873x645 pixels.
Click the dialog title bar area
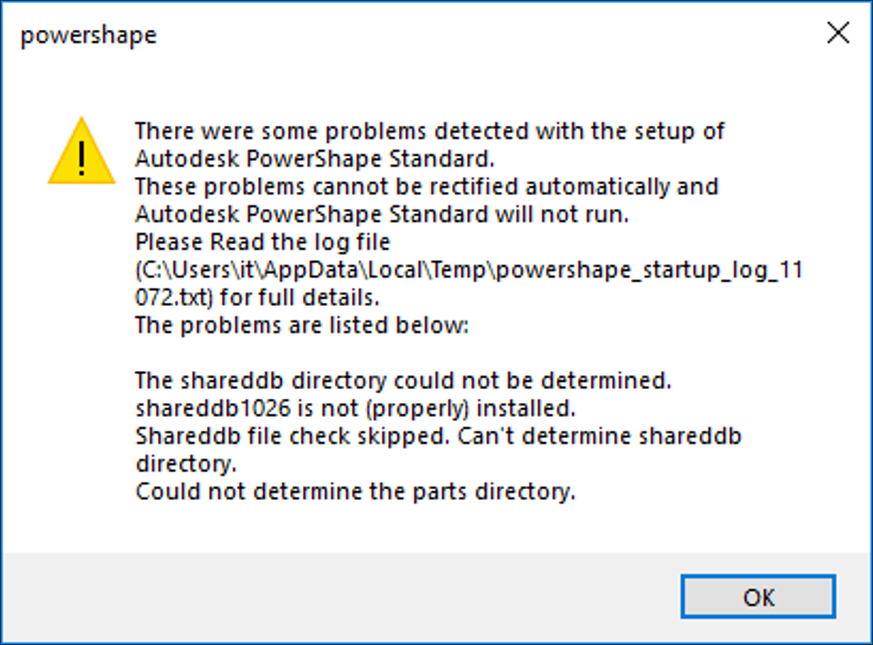[x=400, y=34]
